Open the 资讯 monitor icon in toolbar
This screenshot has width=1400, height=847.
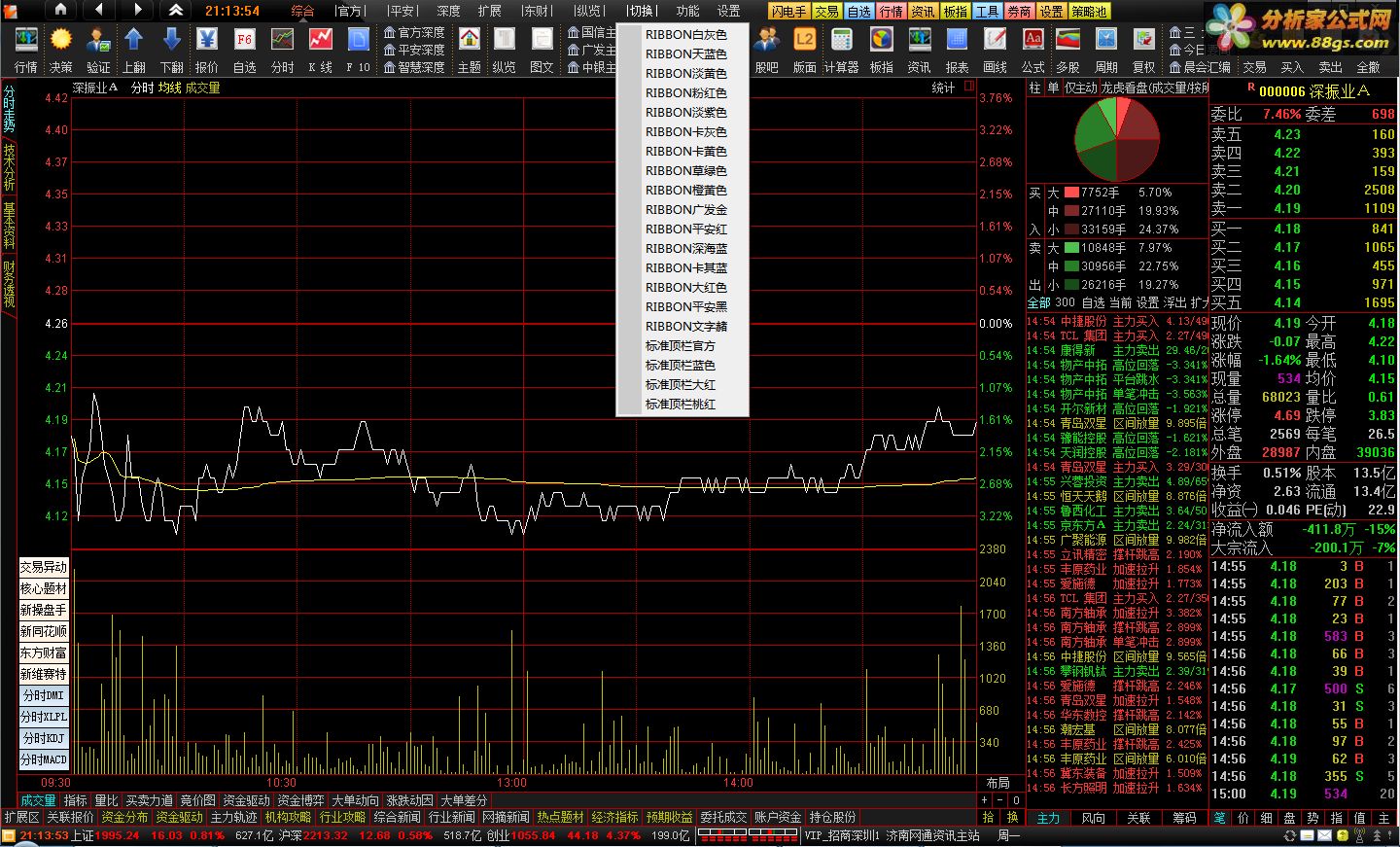(920, 51)
